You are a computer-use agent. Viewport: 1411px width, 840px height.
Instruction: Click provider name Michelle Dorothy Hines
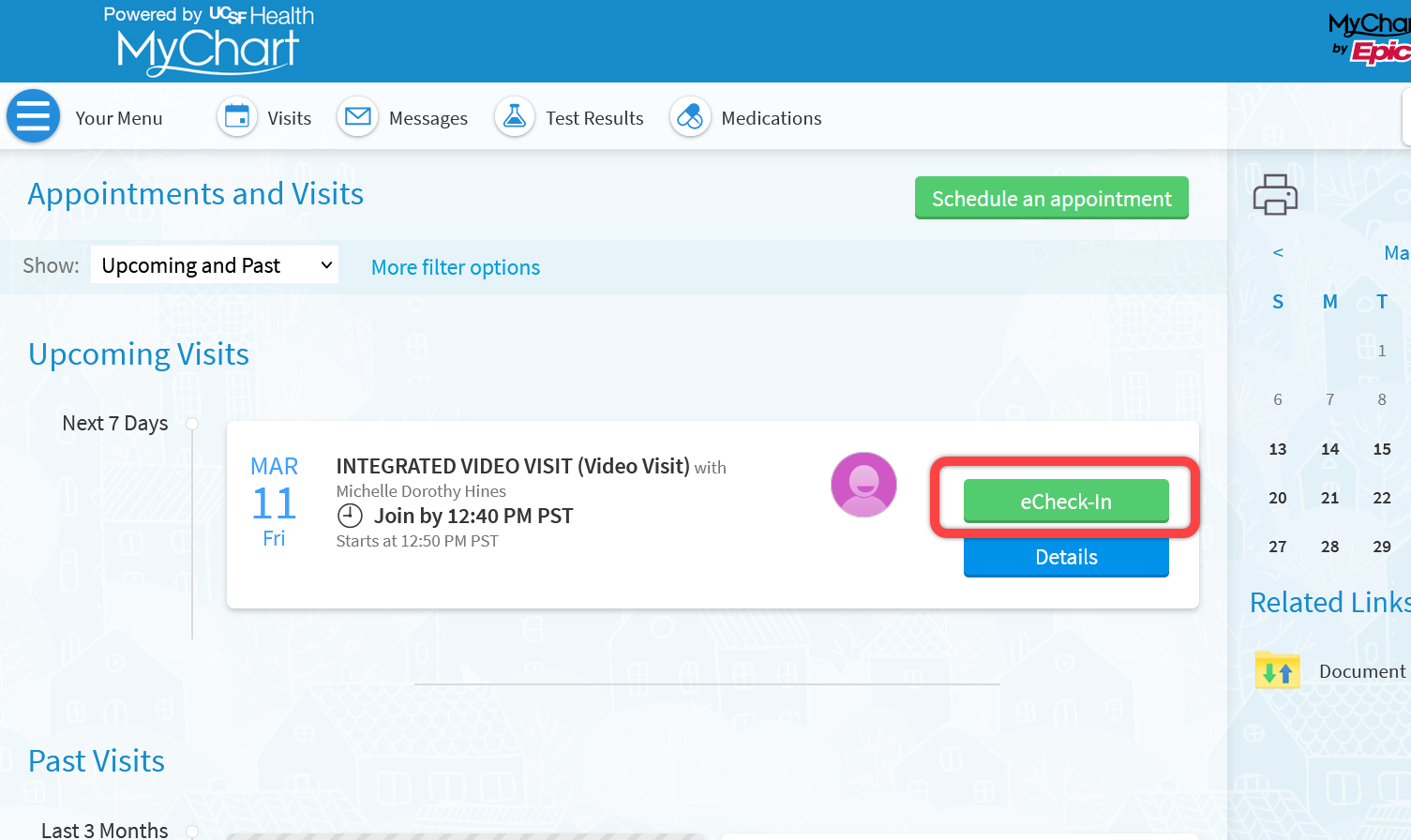pos(421,491)
